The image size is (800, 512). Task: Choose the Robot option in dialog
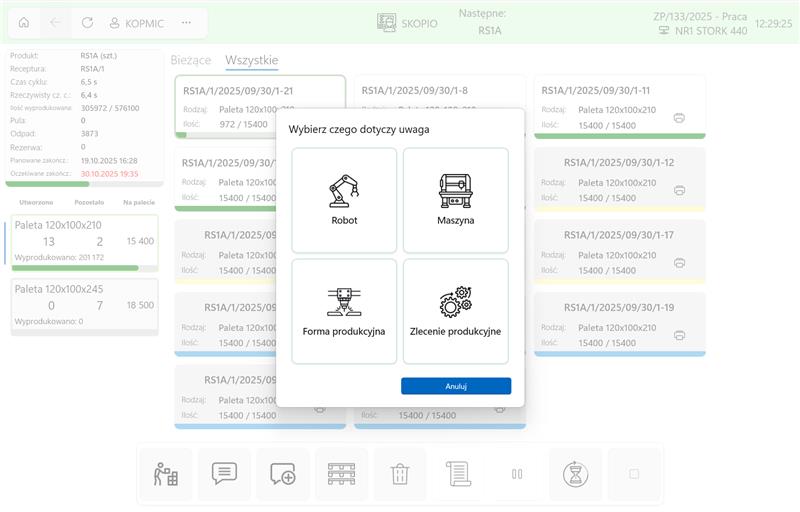[344, 200]
